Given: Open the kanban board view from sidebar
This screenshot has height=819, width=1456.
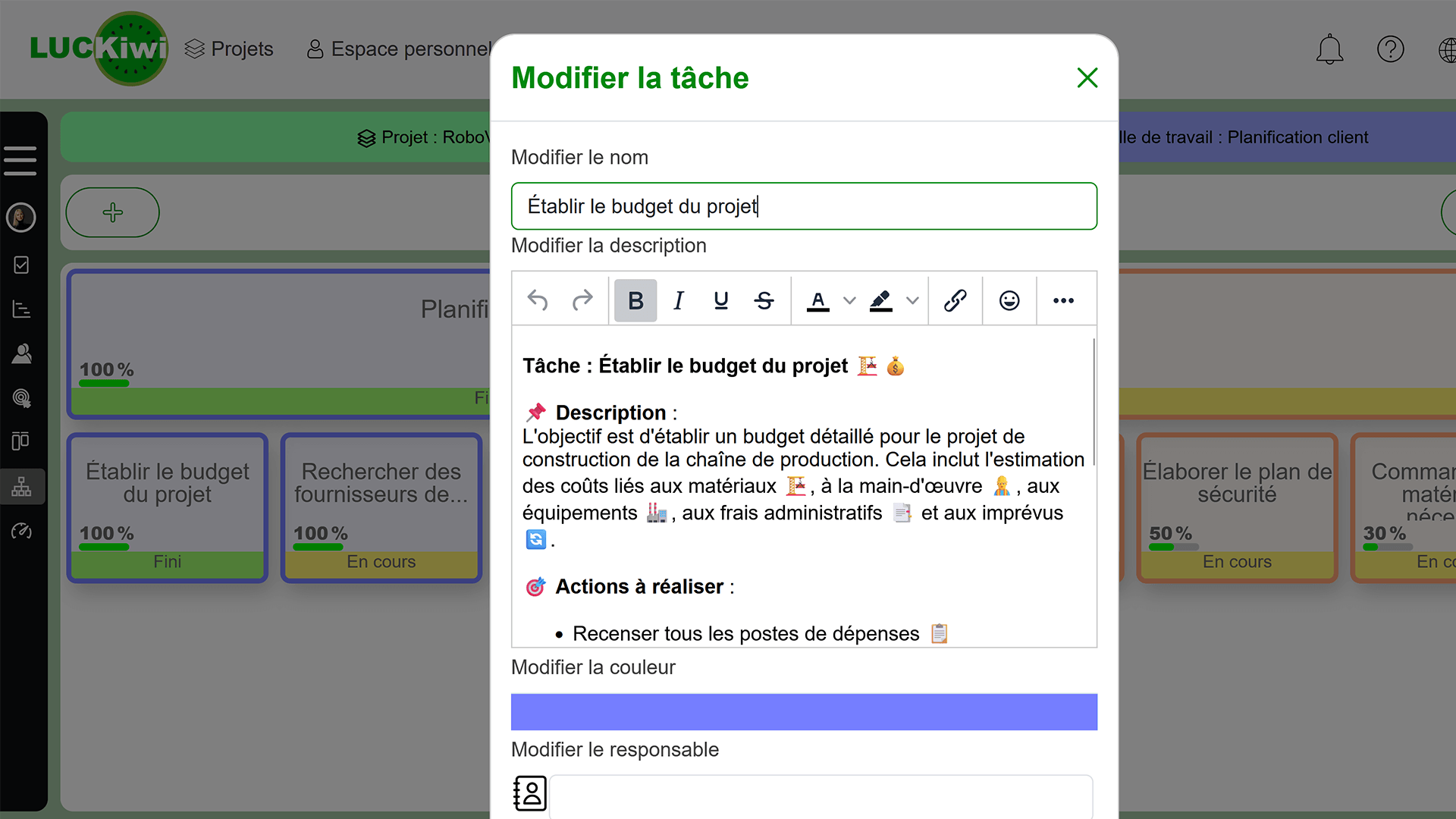Looking at the screenshot, I should point(22,441).
